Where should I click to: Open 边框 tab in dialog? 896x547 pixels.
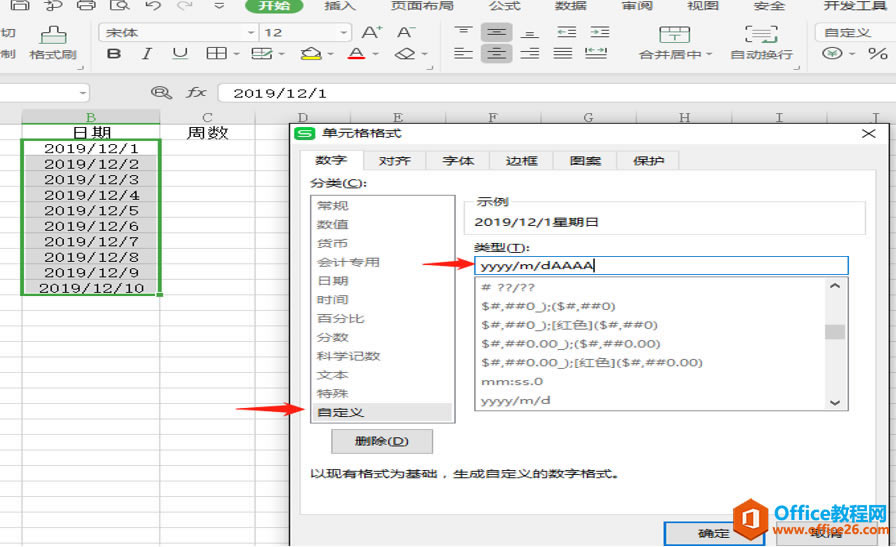coord(522,161)
